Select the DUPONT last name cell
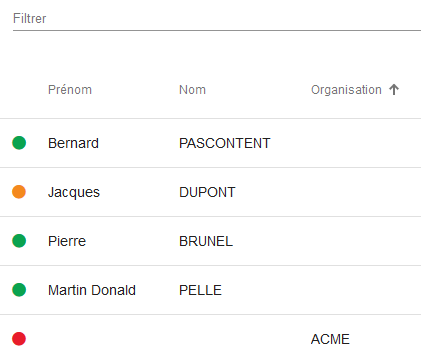Screen dimensions: 421x362 207,192
